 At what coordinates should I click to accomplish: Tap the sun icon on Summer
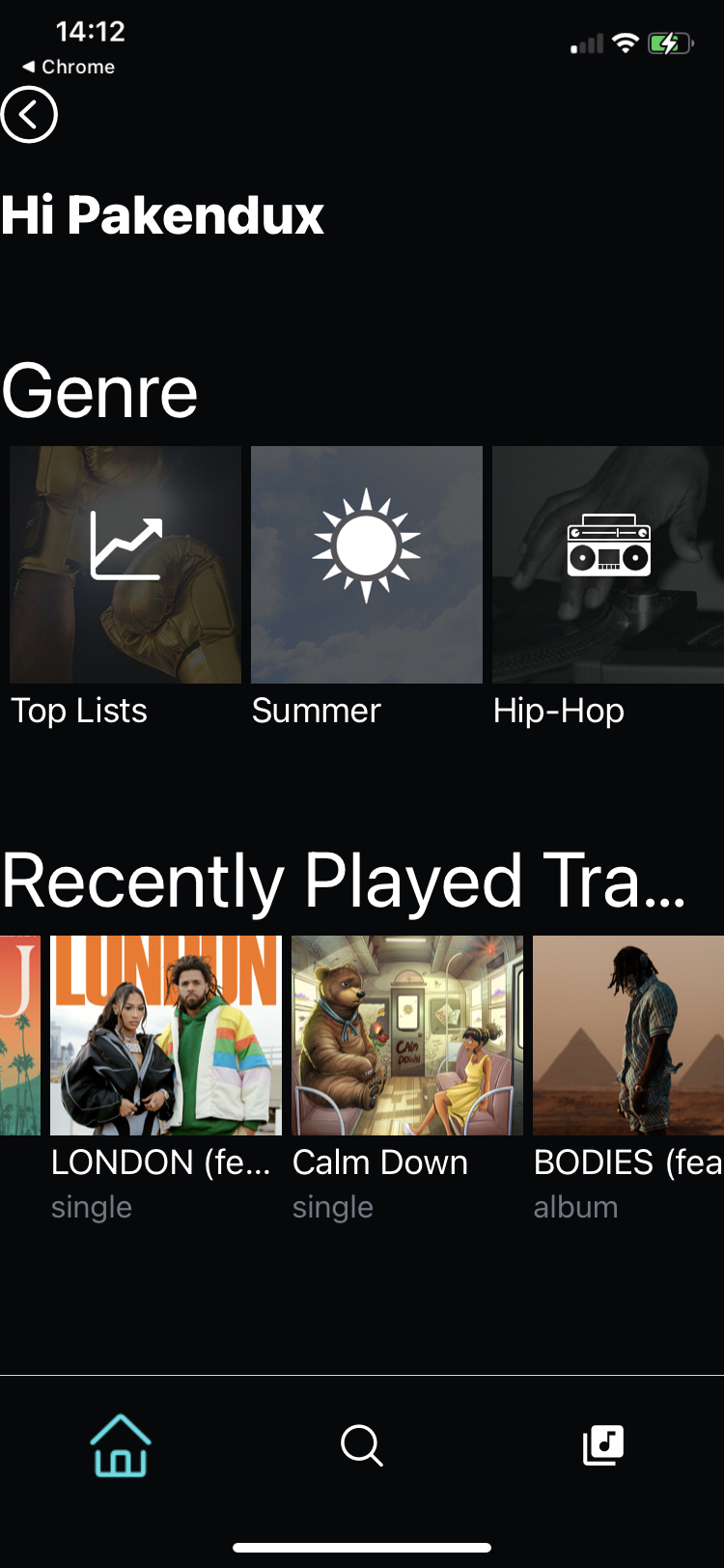pyautogui.click(x=367, y=546)
